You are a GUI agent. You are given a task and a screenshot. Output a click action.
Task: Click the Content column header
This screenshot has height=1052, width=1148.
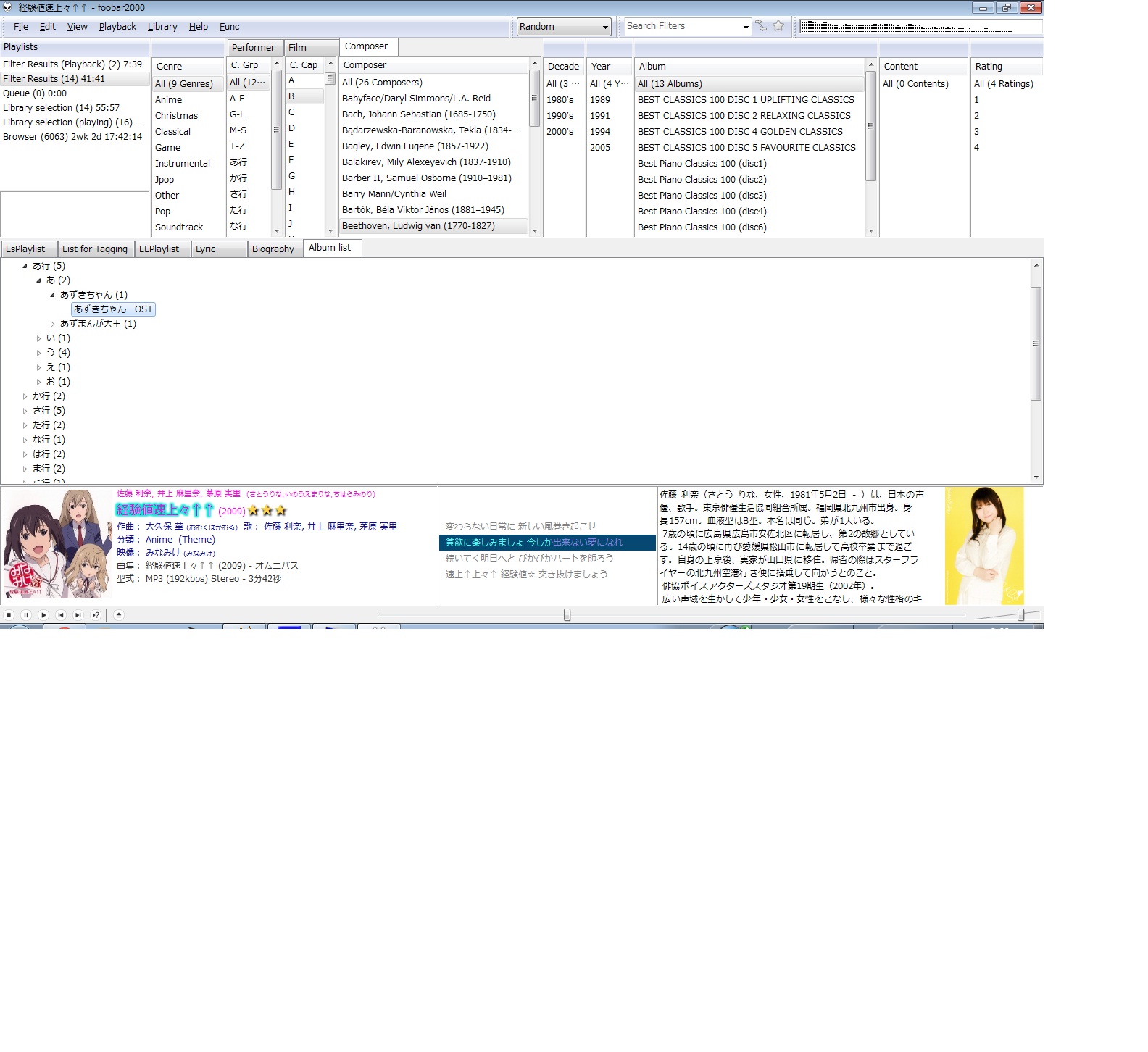[924, 67]
